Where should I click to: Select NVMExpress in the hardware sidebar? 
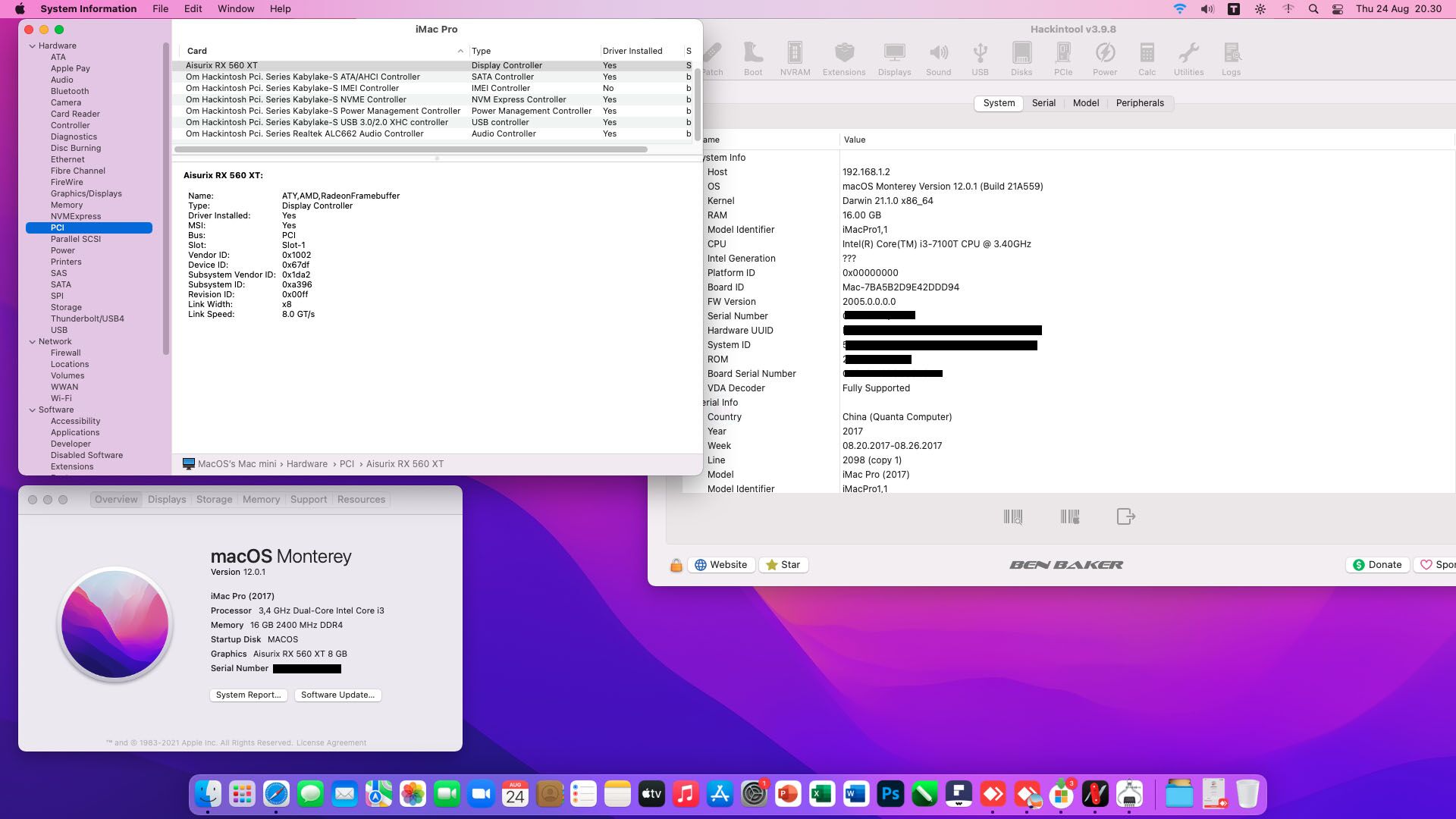pos(76,216)
